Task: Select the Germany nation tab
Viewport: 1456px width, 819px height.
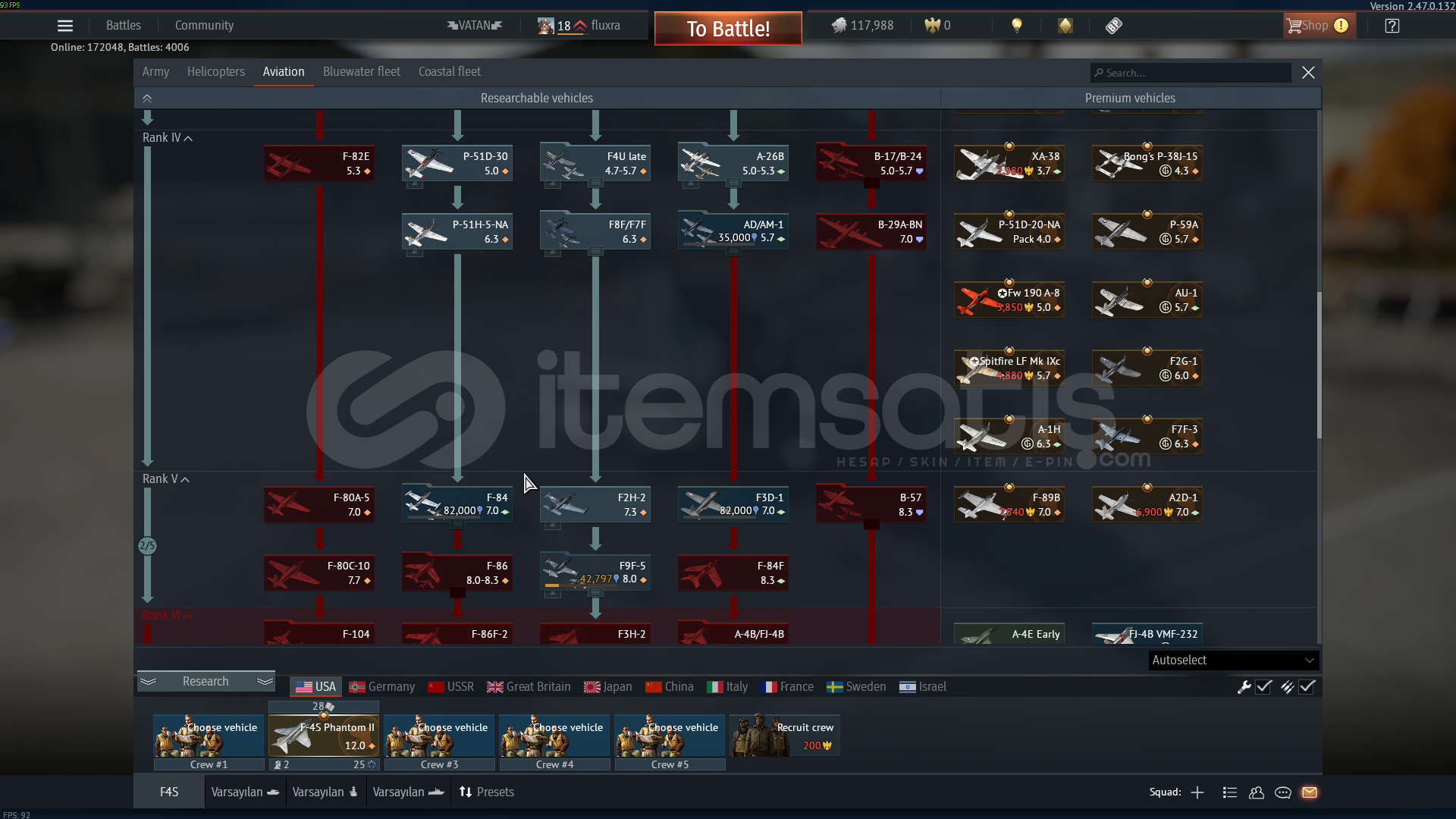Action: (x=381, y=687)
